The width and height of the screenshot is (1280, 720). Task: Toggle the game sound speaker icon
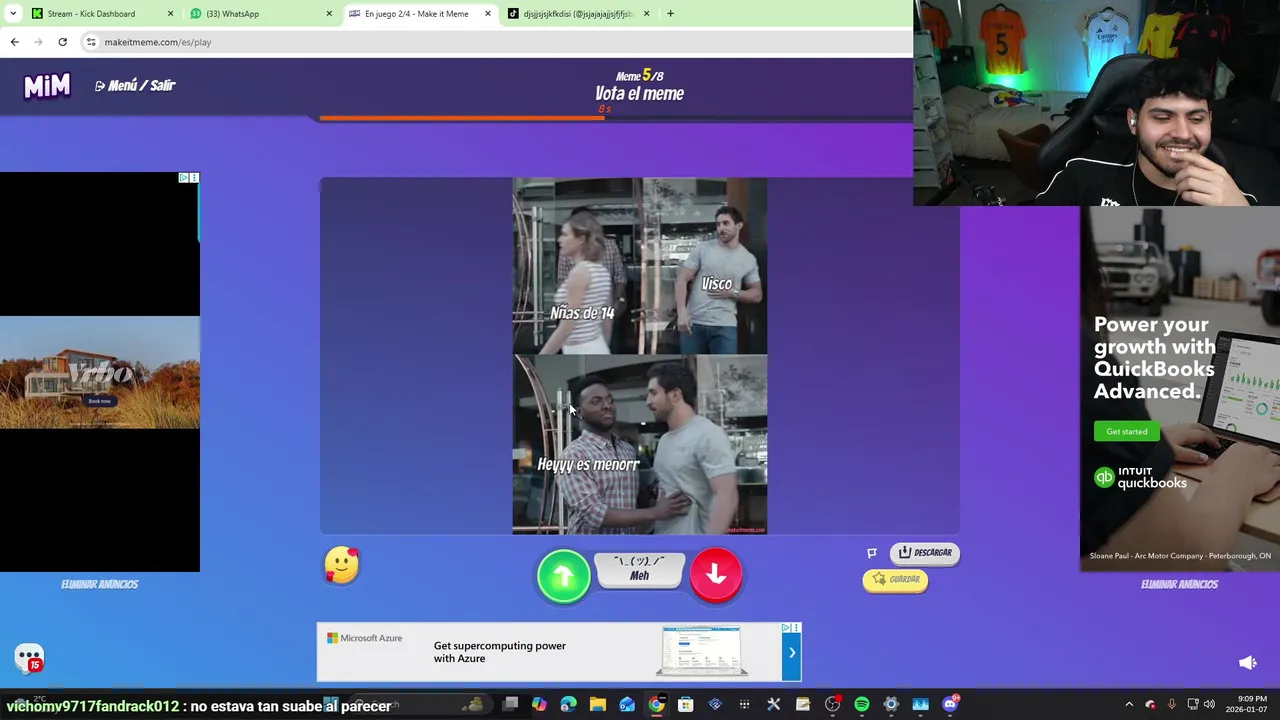1248,663
